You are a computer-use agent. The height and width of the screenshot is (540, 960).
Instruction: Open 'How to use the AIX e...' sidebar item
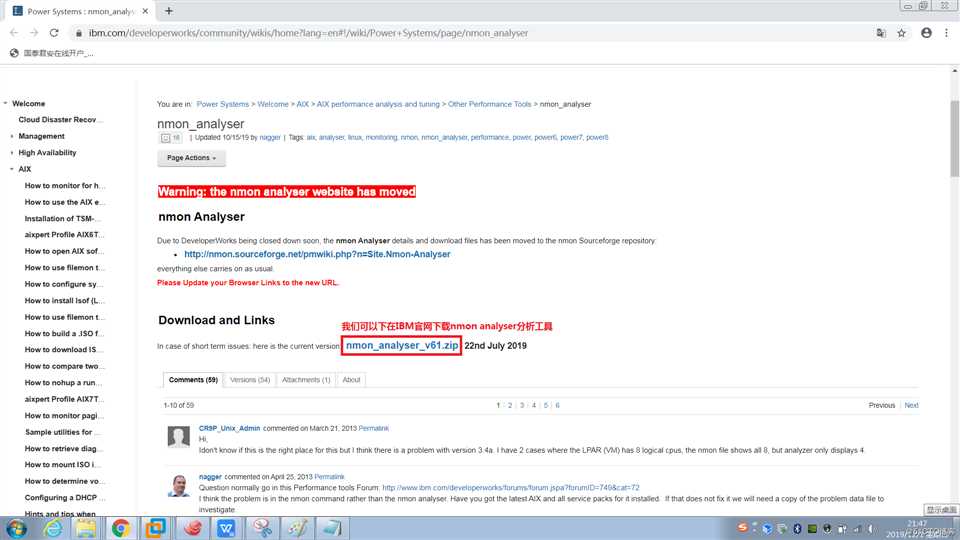65,202
